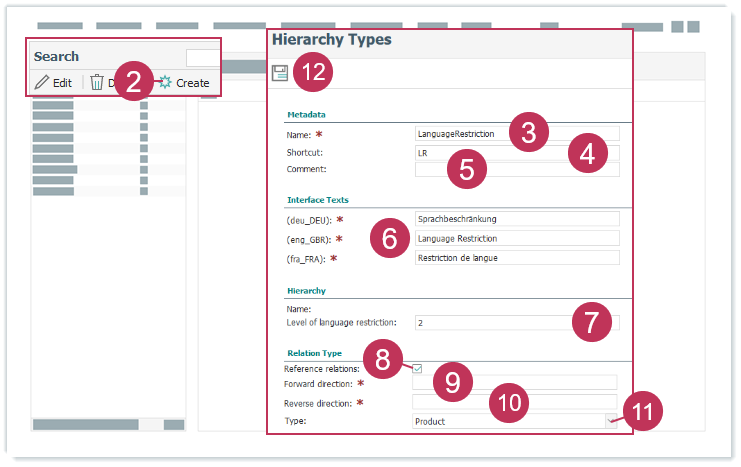Open the Type dropdown arrow
741x467 pixels.
click(612, 422)
